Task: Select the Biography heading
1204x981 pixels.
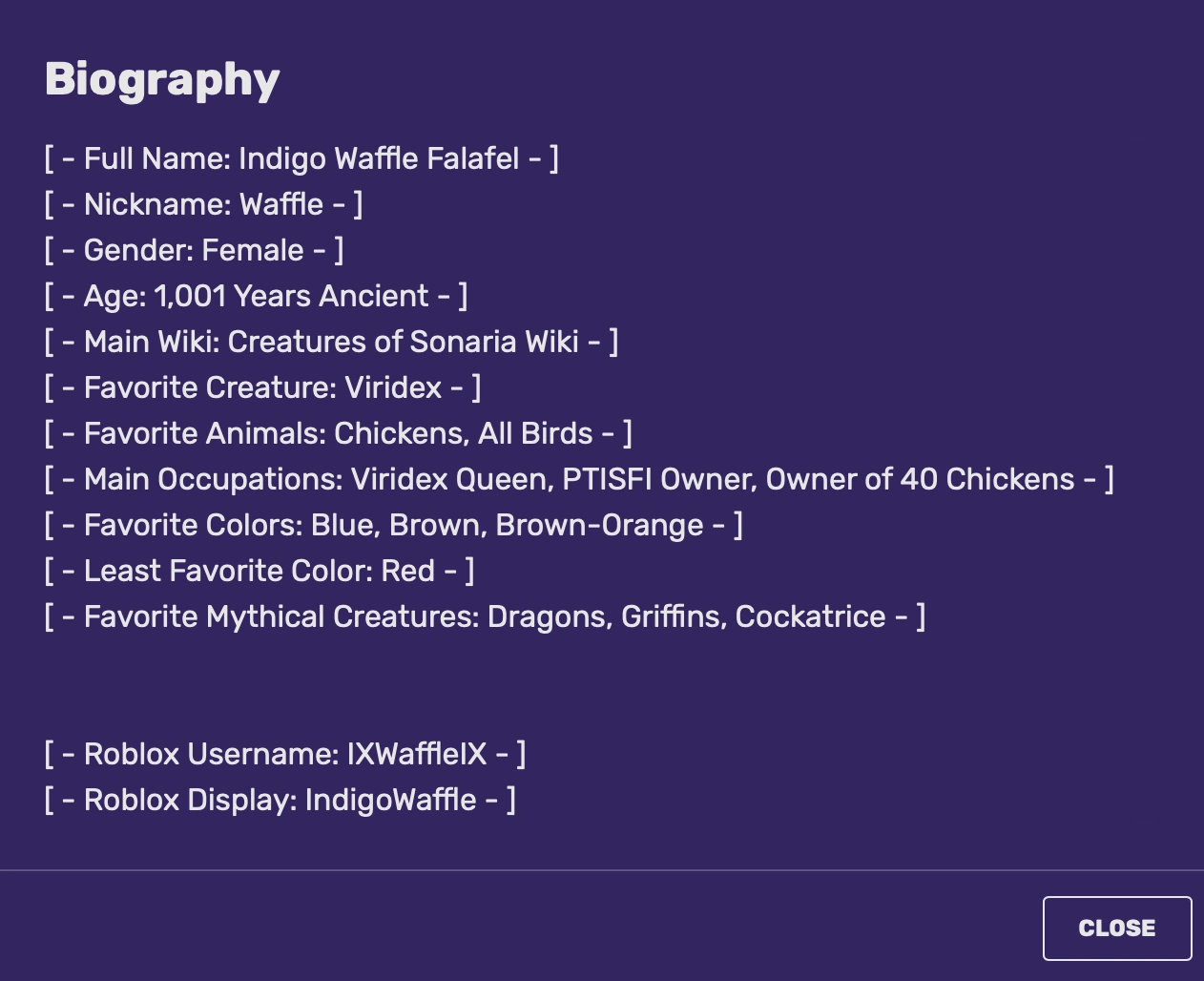Action: tap(161, 79)
